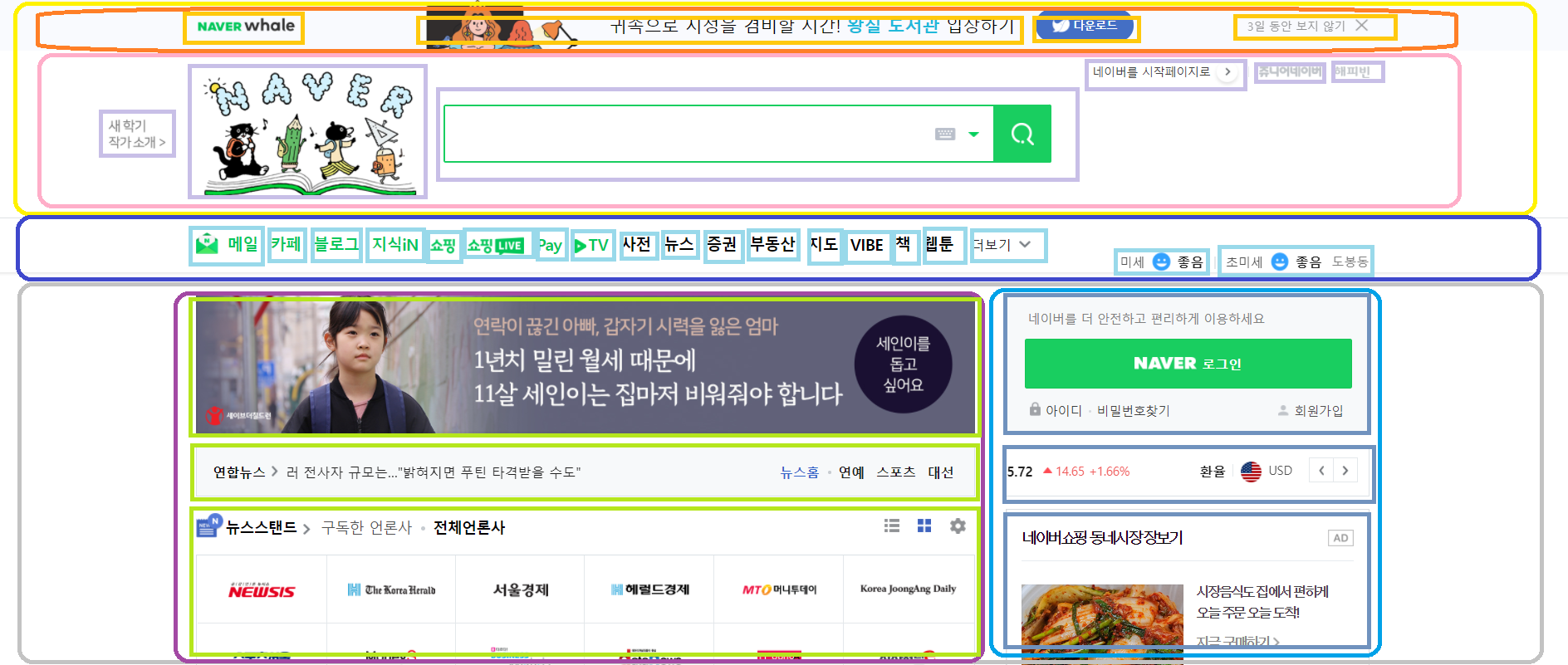Open the 새학기 작가소개 link

point(137,134)
